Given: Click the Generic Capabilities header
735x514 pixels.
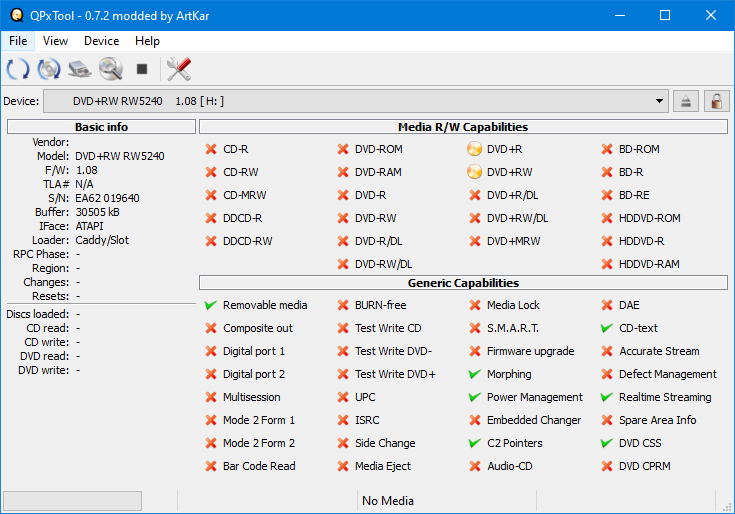Looking at the screenshot, I should click(463, 283).
